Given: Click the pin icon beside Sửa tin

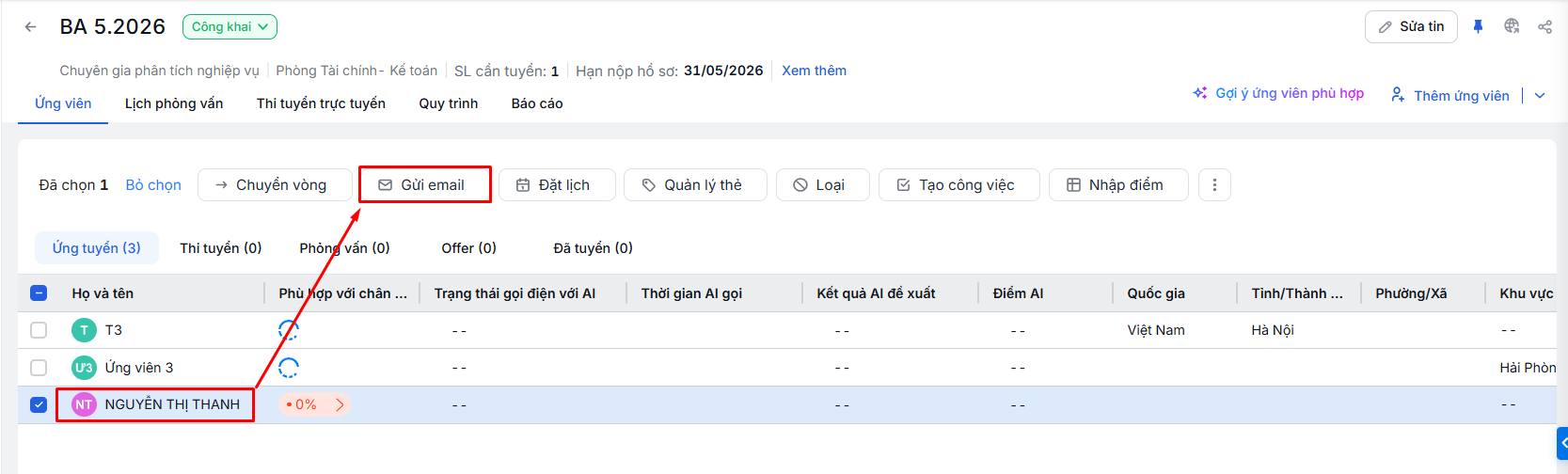Looking at the screenshot, I should [x=1478, y=26].
